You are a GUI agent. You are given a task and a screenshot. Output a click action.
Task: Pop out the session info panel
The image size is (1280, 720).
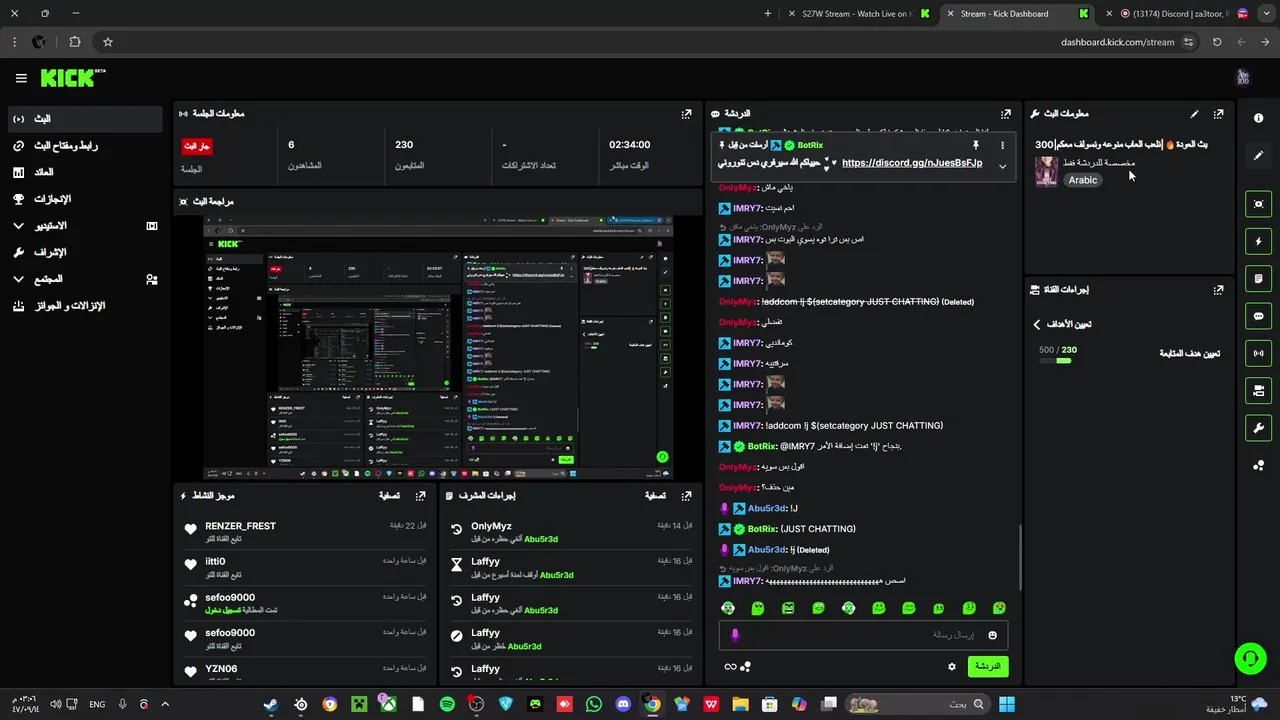(686, 114)
